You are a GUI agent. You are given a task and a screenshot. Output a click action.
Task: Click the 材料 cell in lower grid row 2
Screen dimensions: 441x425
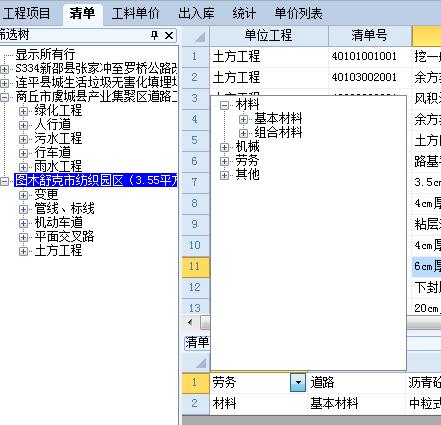click(258, 403)
